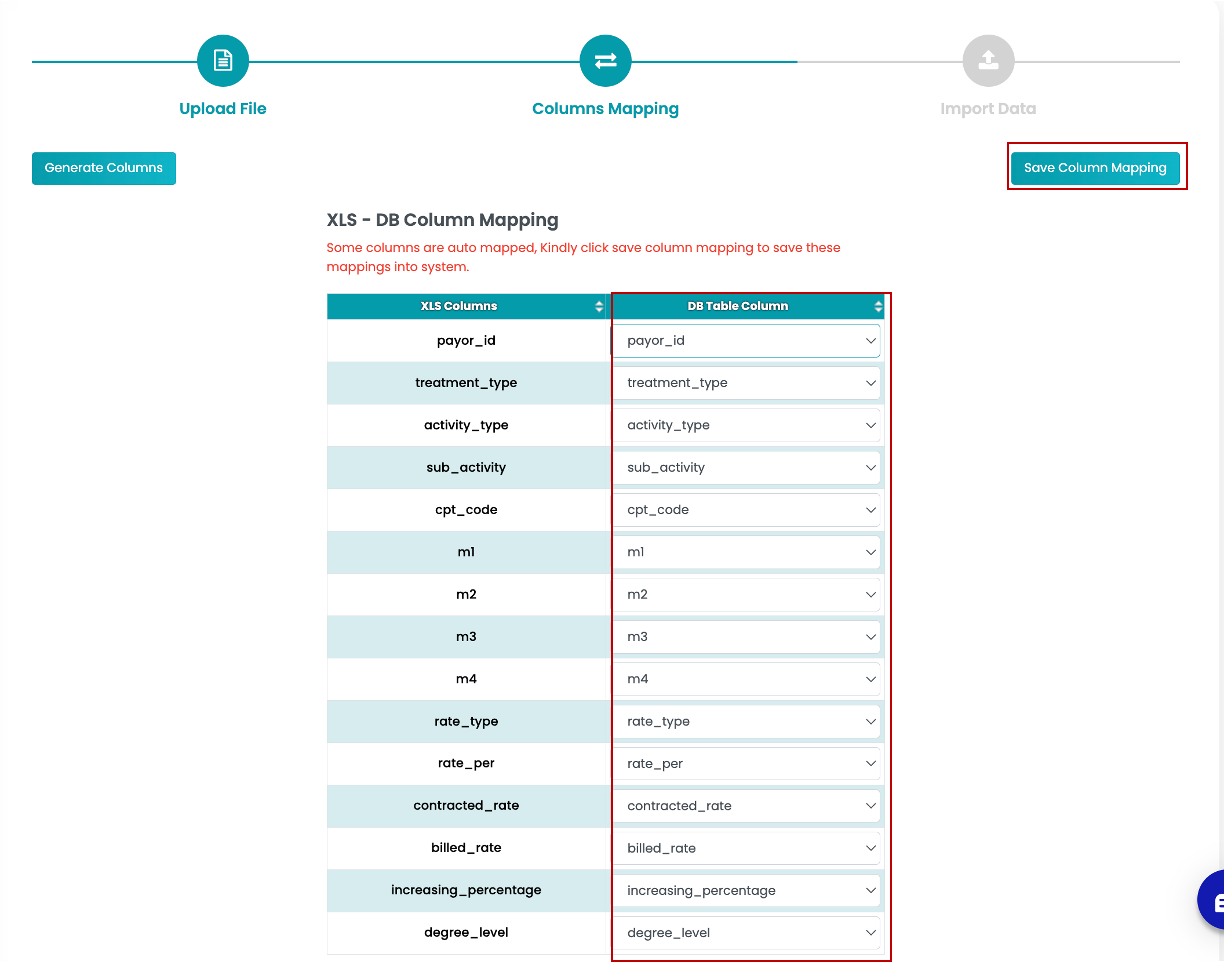This screenshot has height=964, width=1224.
Task: Click the m4 XLS column cell
Action: click(x=467, y=679)
